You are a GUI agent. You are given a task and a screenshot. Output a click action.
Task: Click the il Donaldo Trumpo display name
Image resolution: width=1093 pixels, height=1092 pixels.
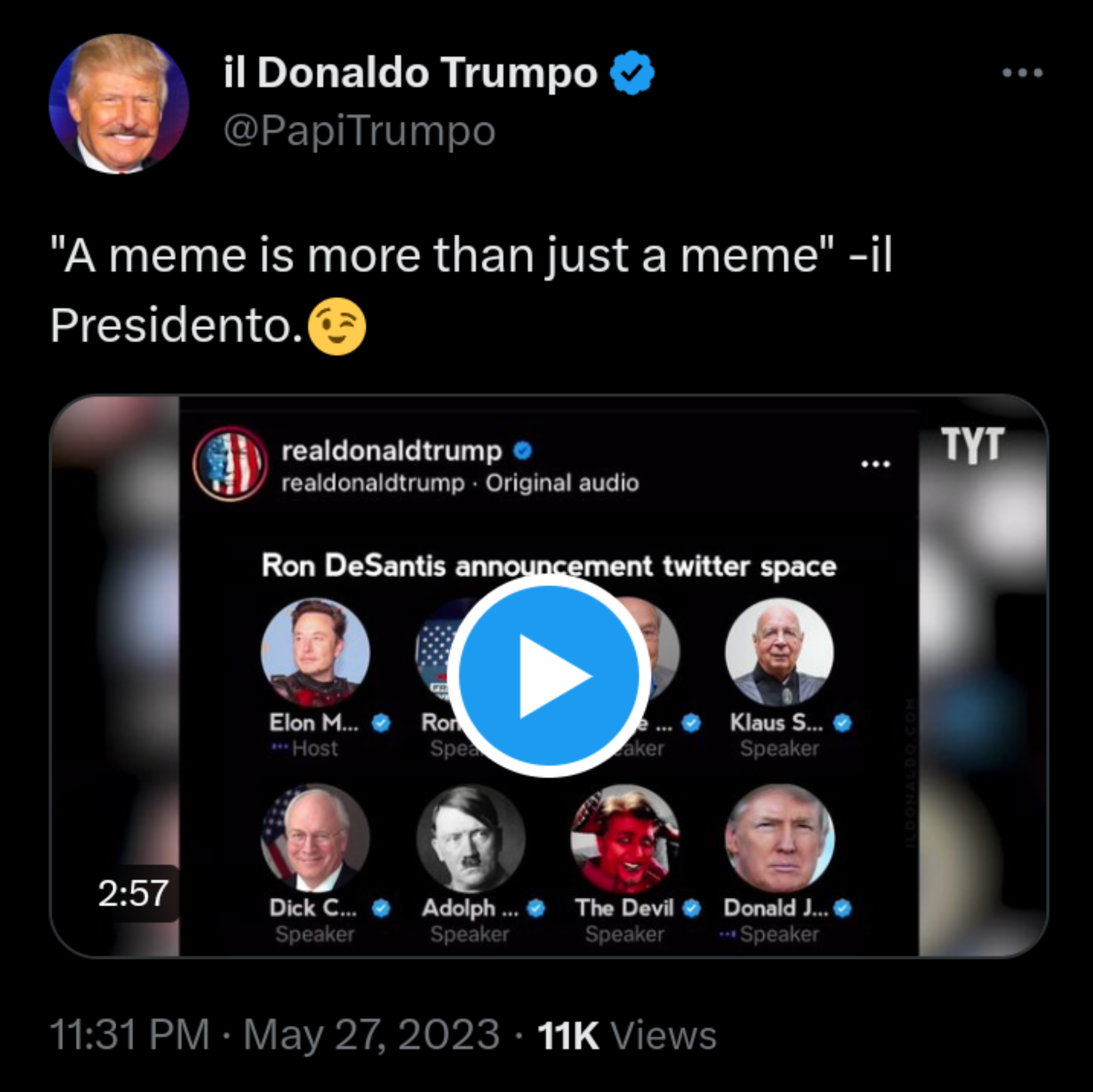[410, 73]
